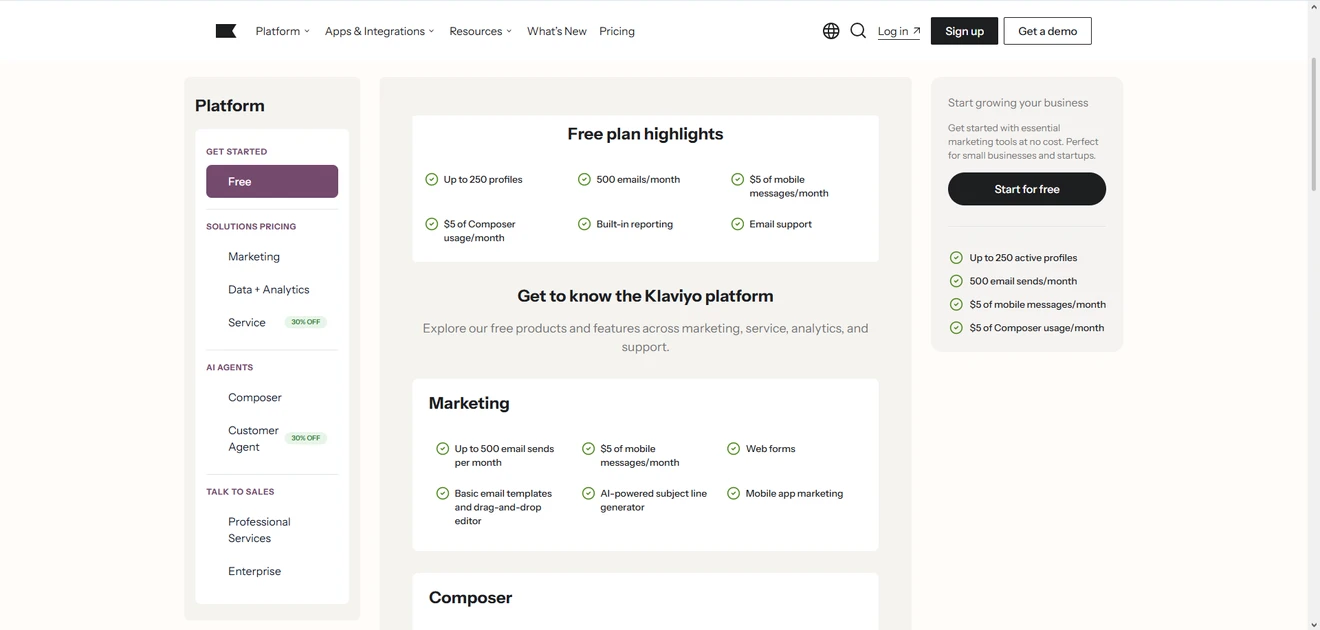Click checkmark beside Mobile app marketing
This screenshot has height=630, width=1320.
pos(734,494)
